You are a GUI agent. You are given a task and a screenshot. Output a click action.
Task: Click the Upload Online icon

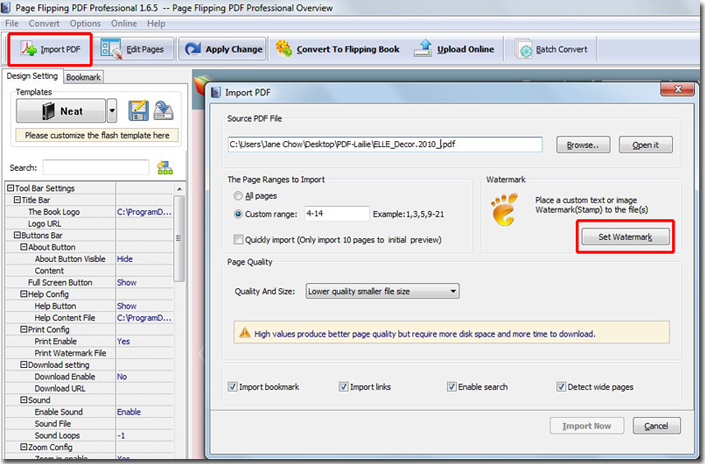click(x=423, y=49)
